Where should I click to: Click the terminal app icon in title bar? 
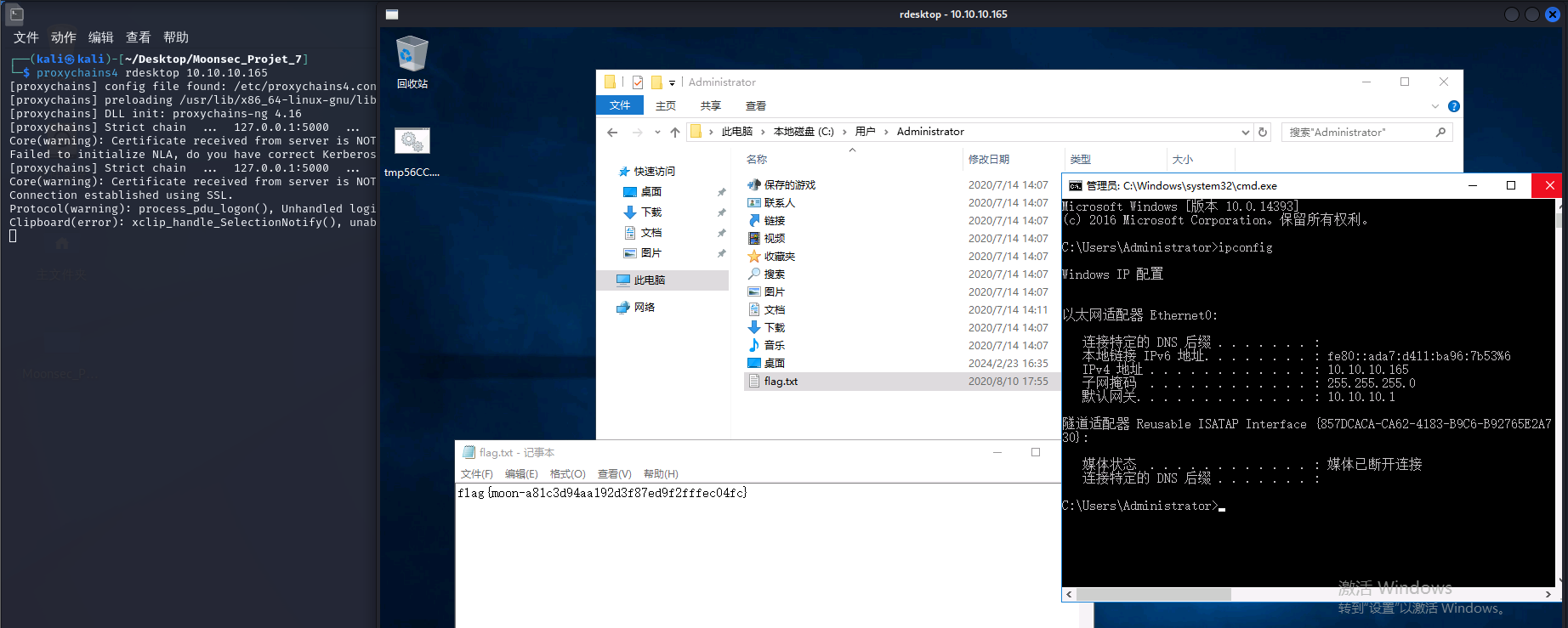point(16,14)
